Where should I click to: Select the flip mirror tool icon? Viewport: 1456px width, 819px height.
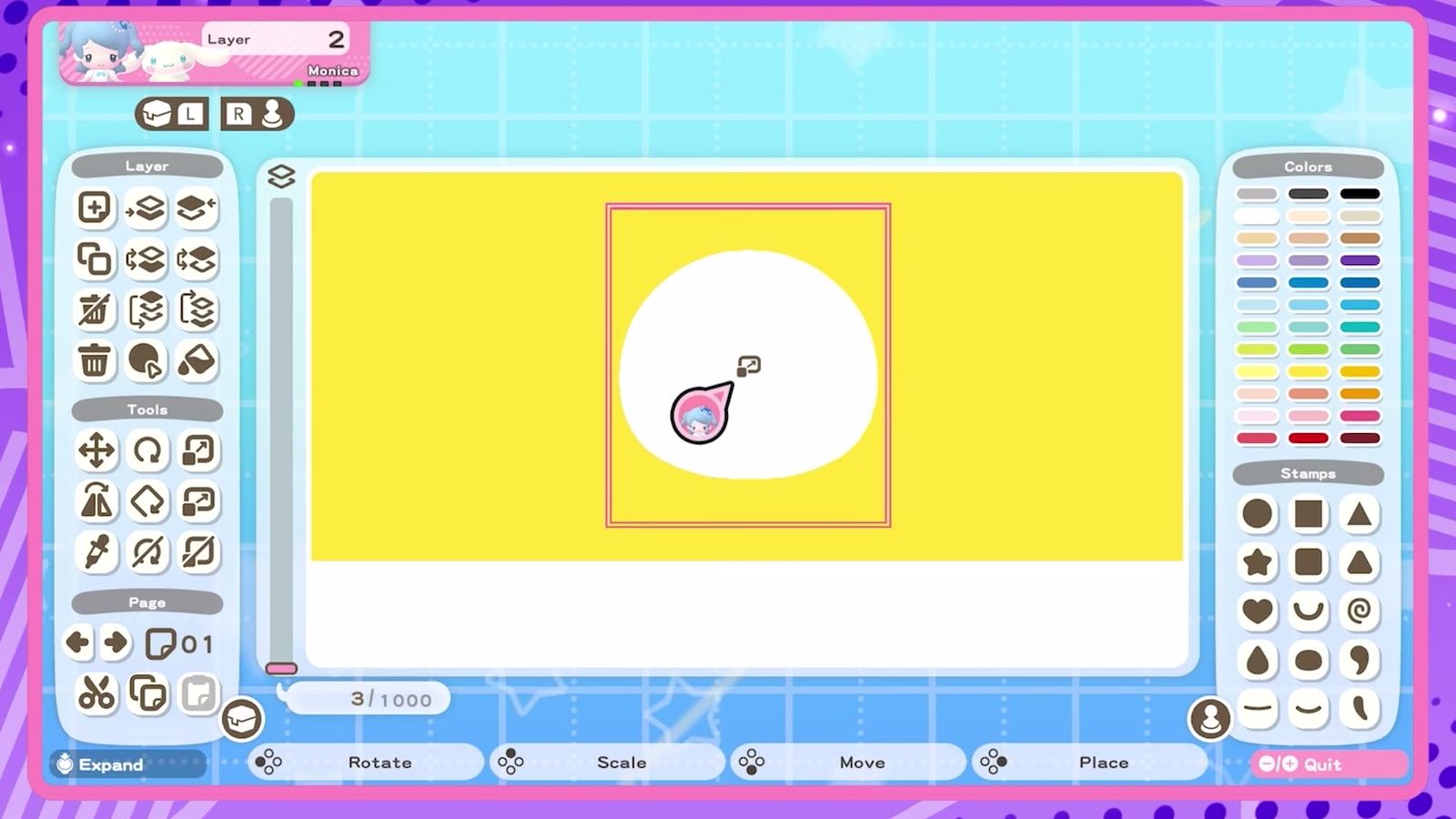click(96, 501)
